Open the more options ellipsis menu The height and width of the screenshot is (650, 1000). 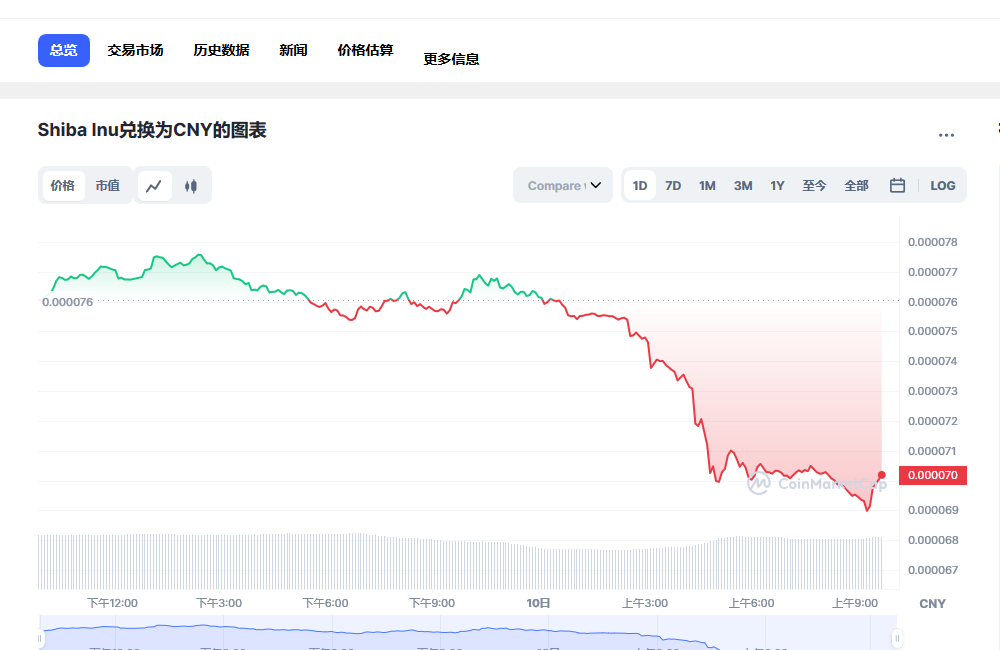tap(946, 134)
